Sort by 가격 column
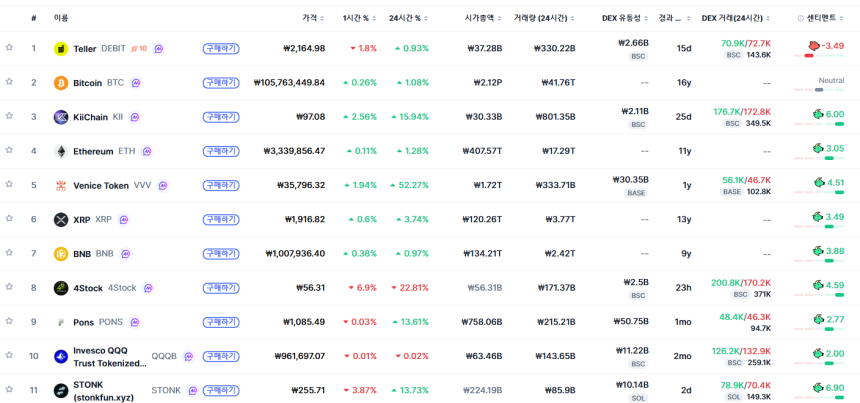This screenshot has width=860, height=403. tap(313, 18)
